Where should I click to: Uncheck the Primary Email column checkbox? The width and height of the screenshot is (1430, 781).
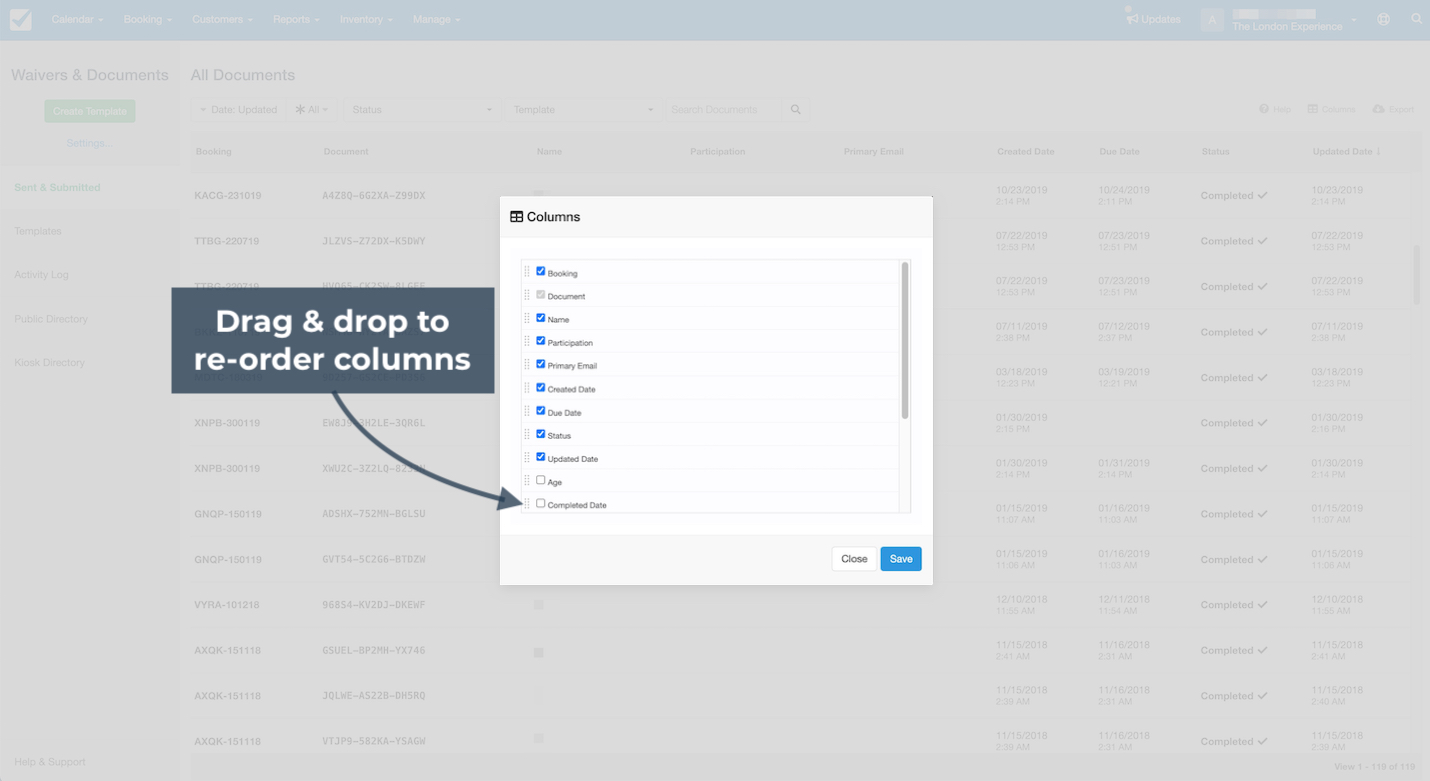(541, 364)
